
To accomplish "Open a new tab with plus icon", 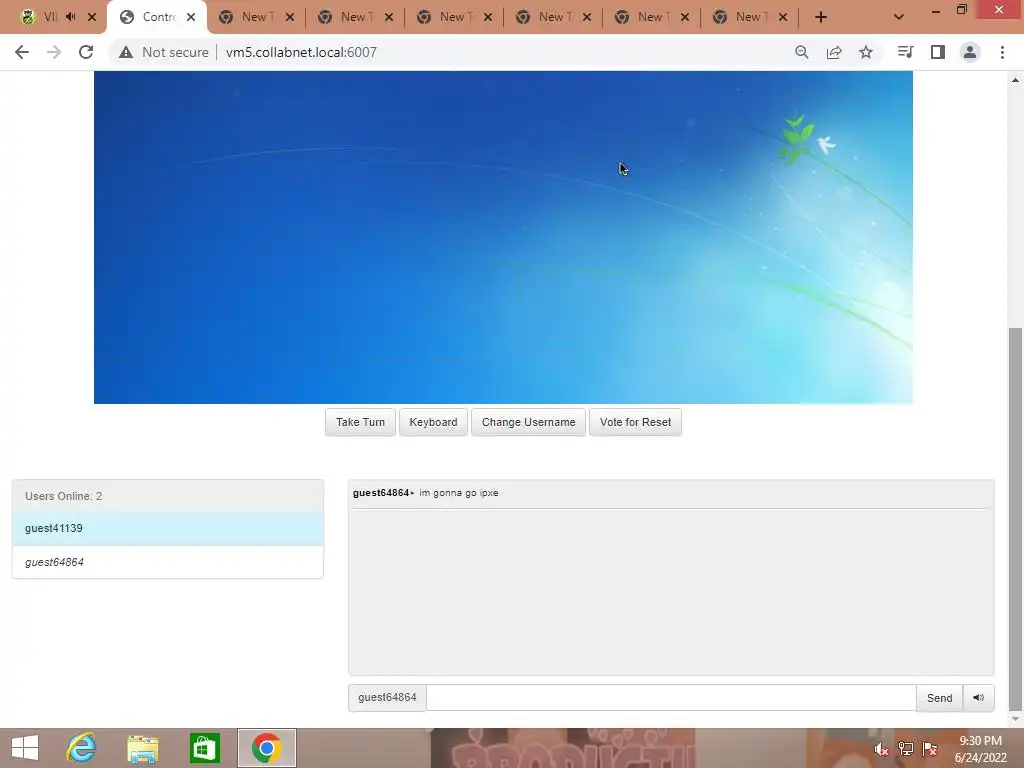I will [821, 17].
